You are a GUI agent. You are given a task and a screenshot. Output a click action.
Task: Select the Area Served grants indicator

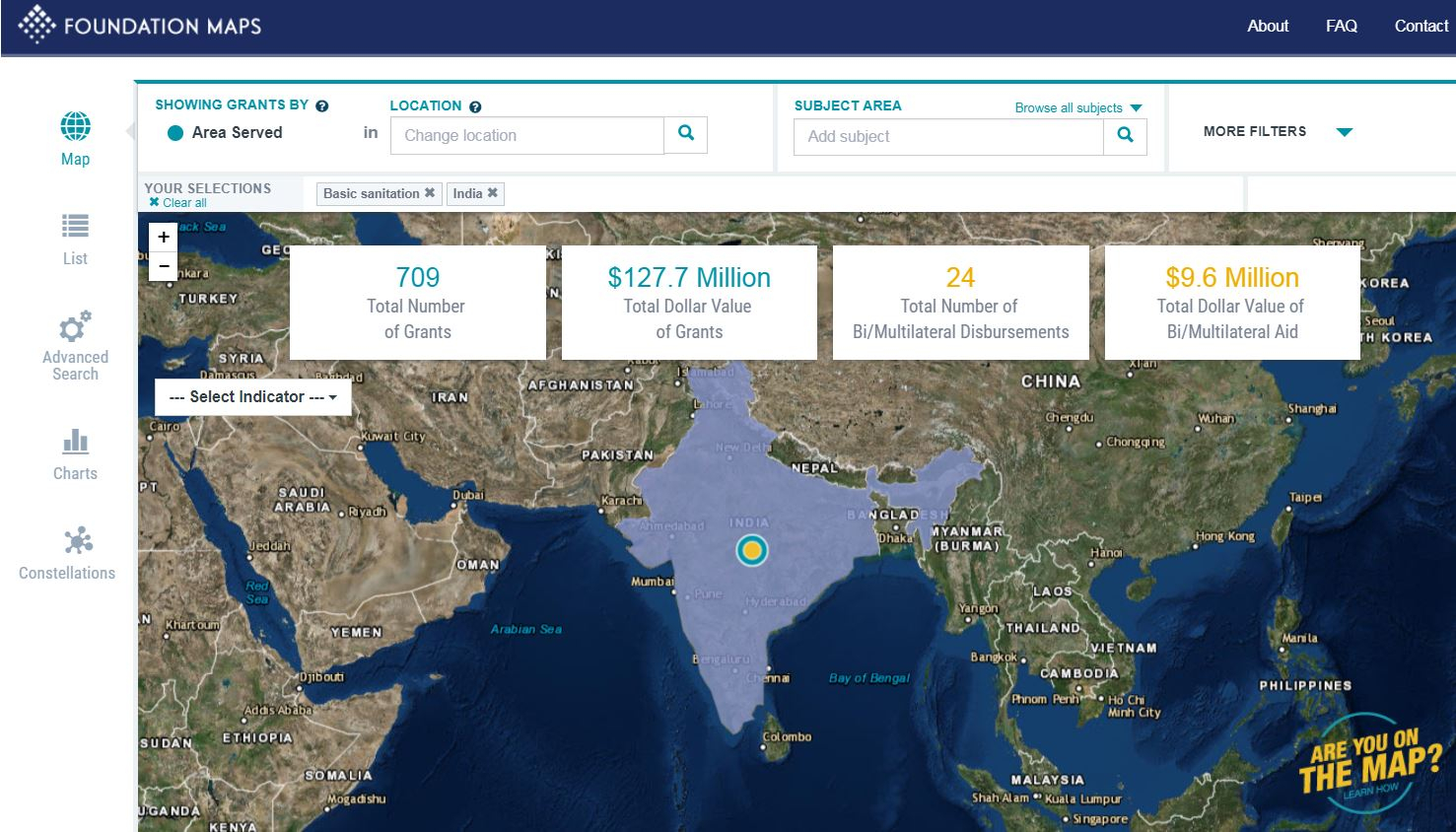pos(176,132)
